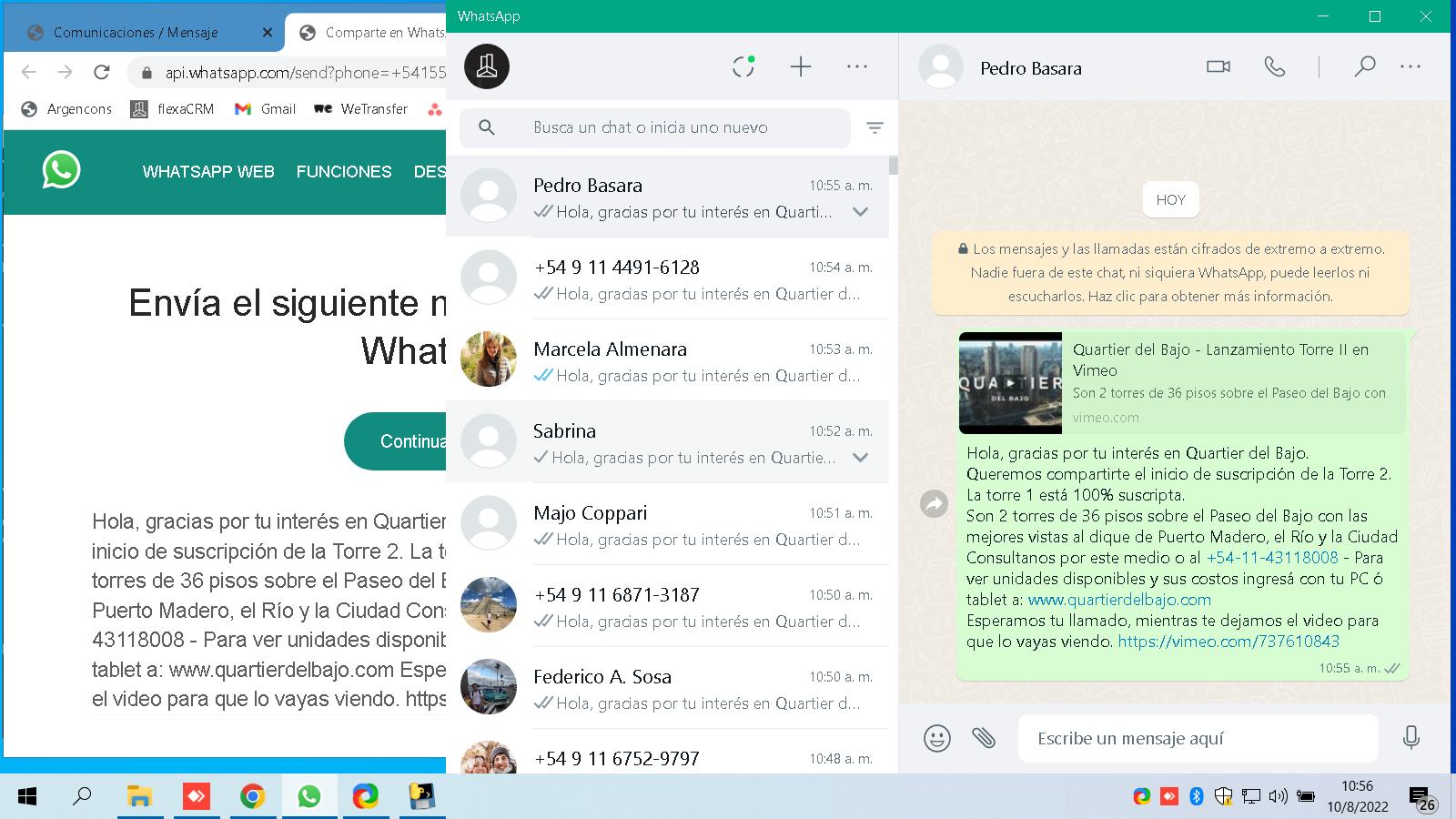
Task: Open the Argencons bookmark
Action: tap(66, 109)
